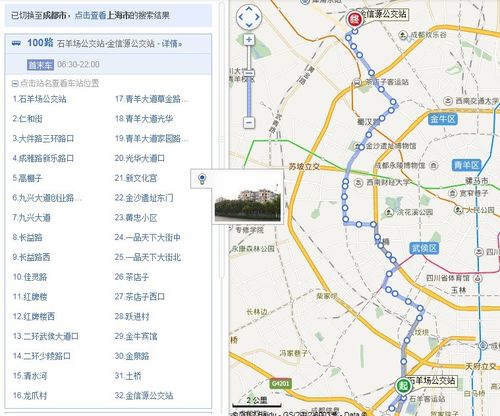Select station 10.佳灵路
500x416 pixels.
coord(30,277)
